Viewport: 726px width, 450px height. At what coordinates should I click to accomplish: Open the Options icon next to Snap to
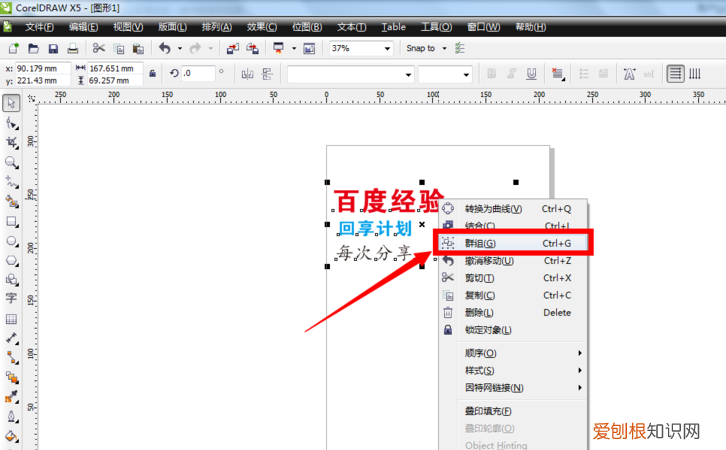pyautogui.click(x=460, y=48)
